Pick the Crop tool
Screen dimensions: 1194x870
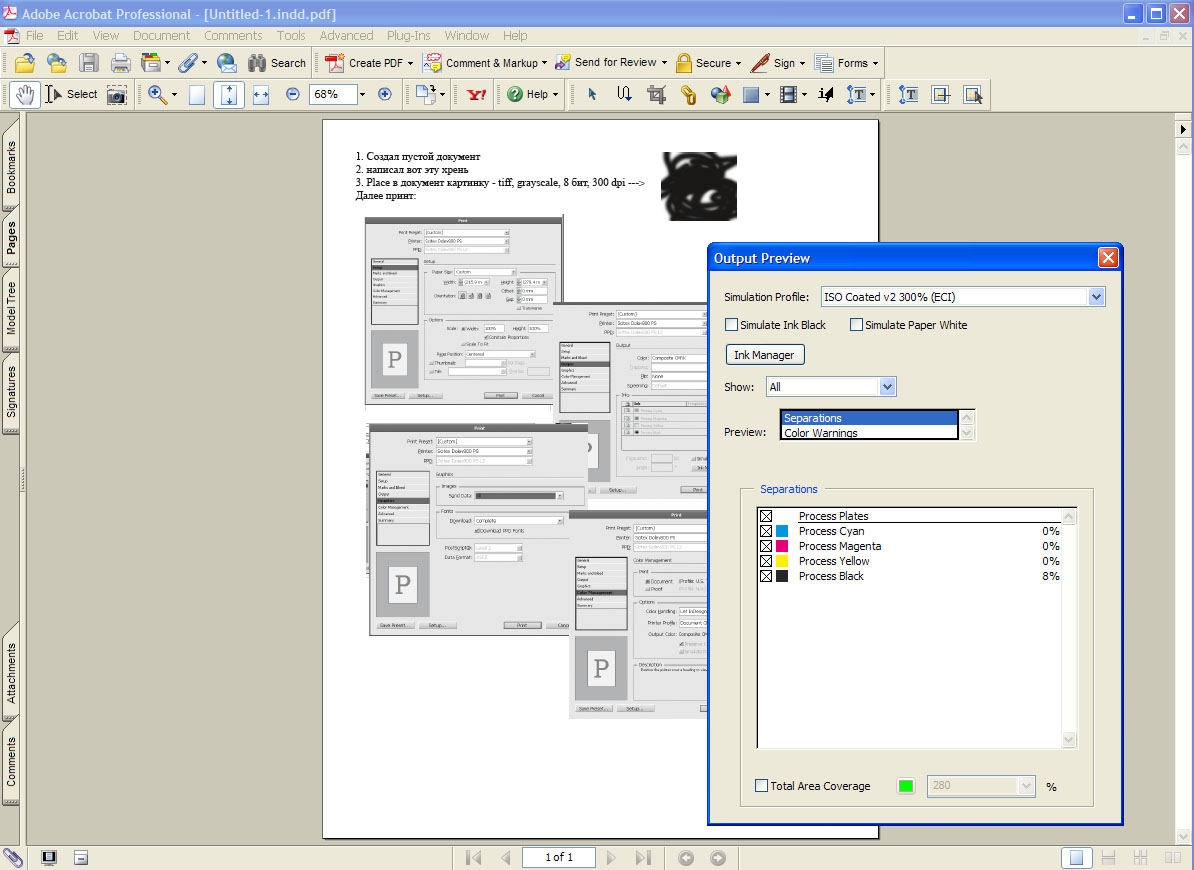coord(656,94)
